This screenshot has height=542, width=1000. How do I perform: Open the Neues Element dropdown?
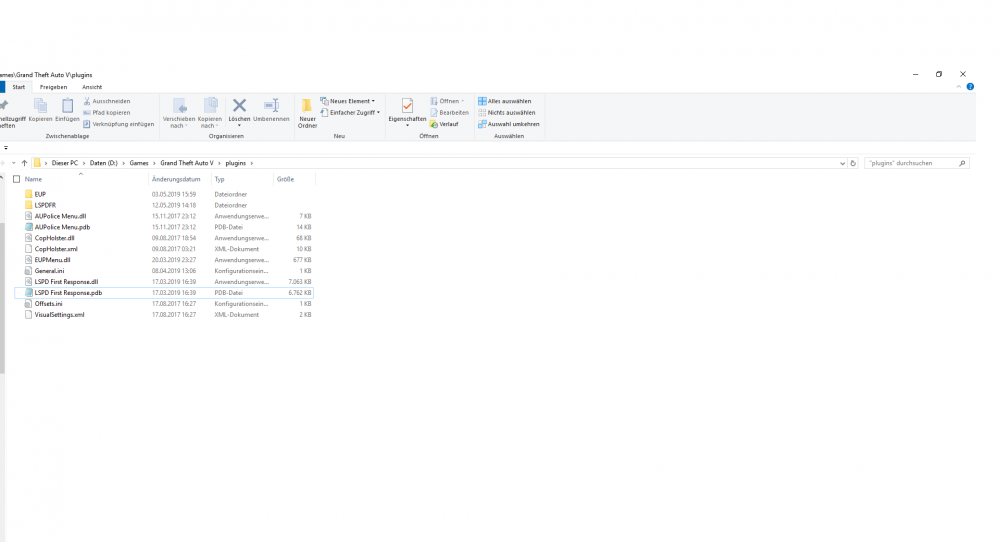pyautogui.click(x=348, y=101)
